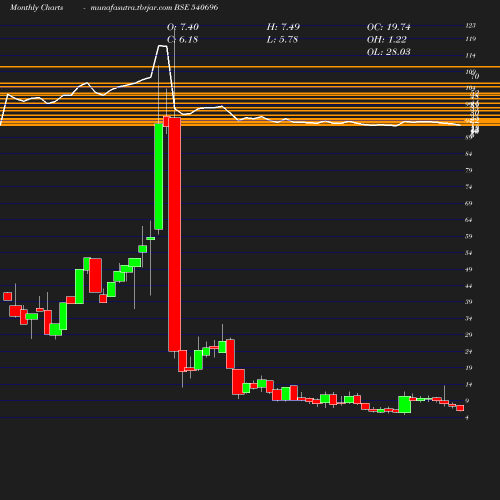Click the 34 price axis label
The width and height of the screenshot is (500, 500).
point(469,319)
